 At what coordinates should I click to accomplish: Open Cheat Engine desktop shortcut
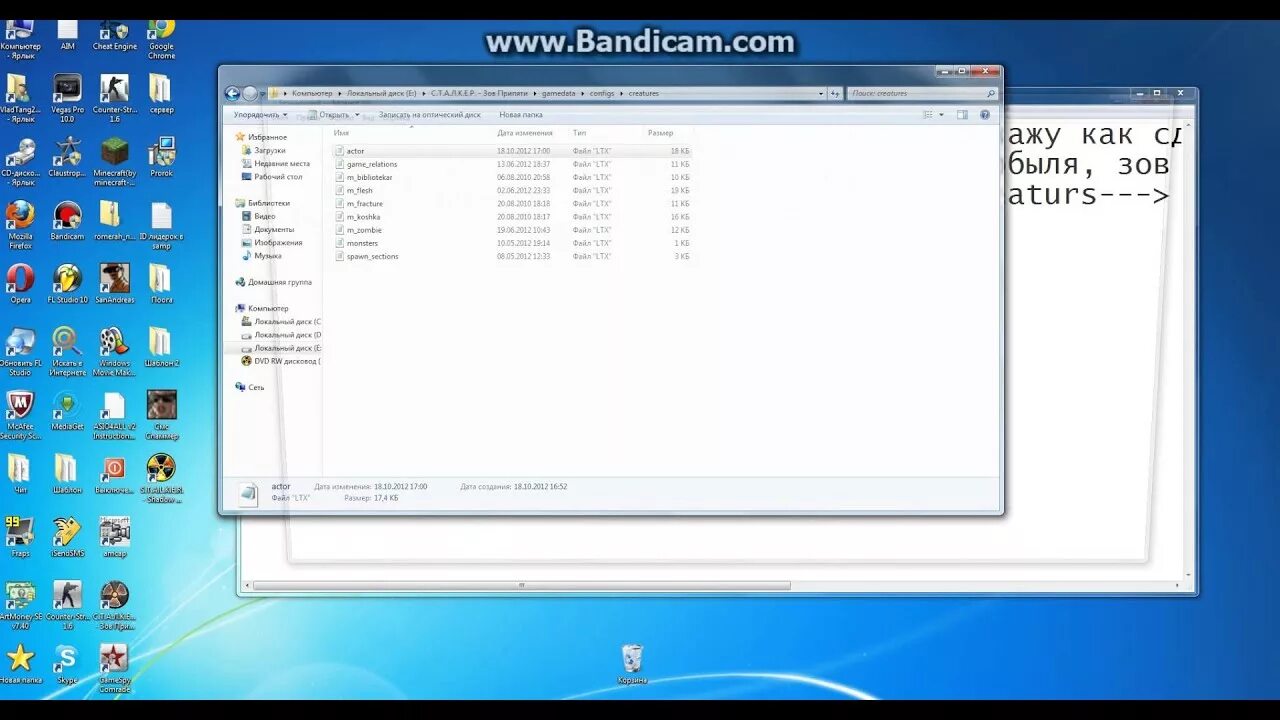click(114, 35)
